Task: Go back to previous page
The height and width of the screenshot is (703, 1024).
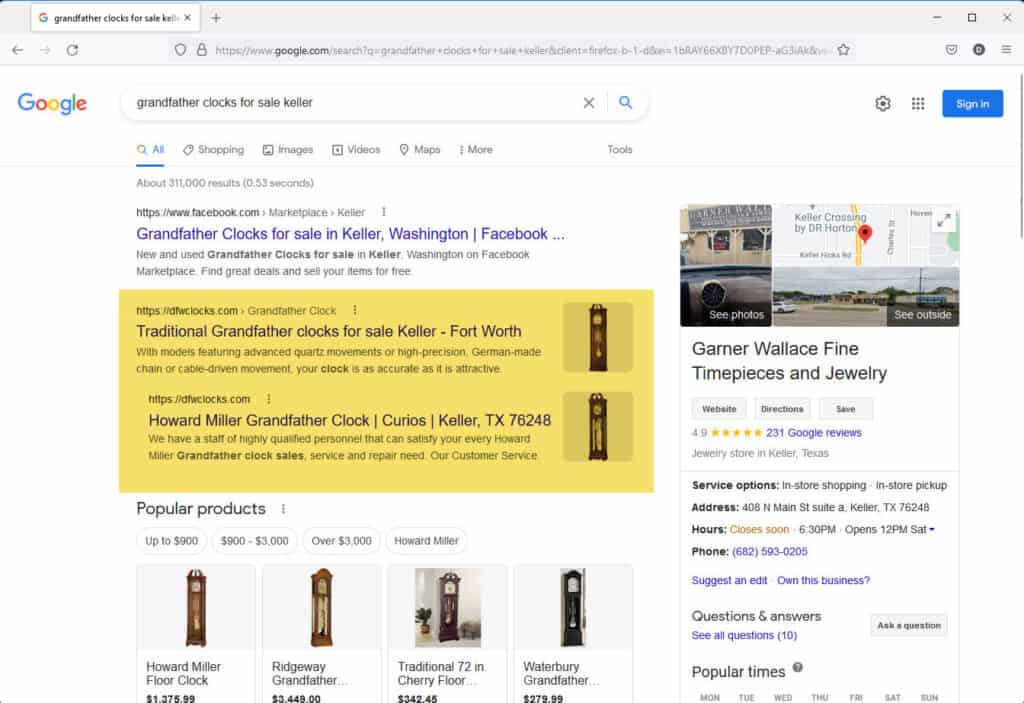Action: 18,50
